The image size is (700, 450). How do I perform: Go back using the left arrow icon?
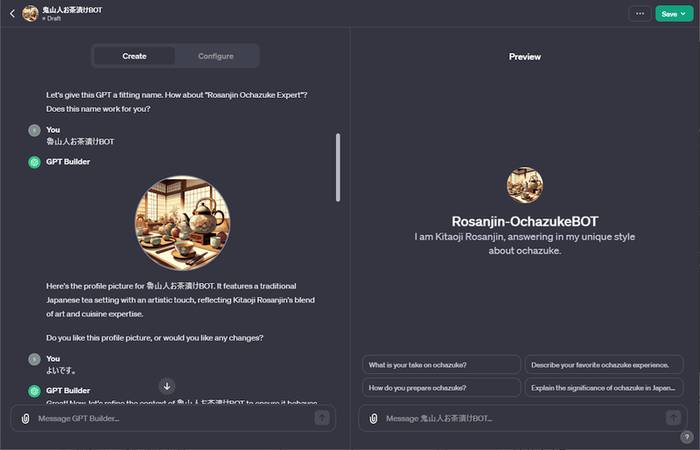pyautogui.click(x=12, y=13)
